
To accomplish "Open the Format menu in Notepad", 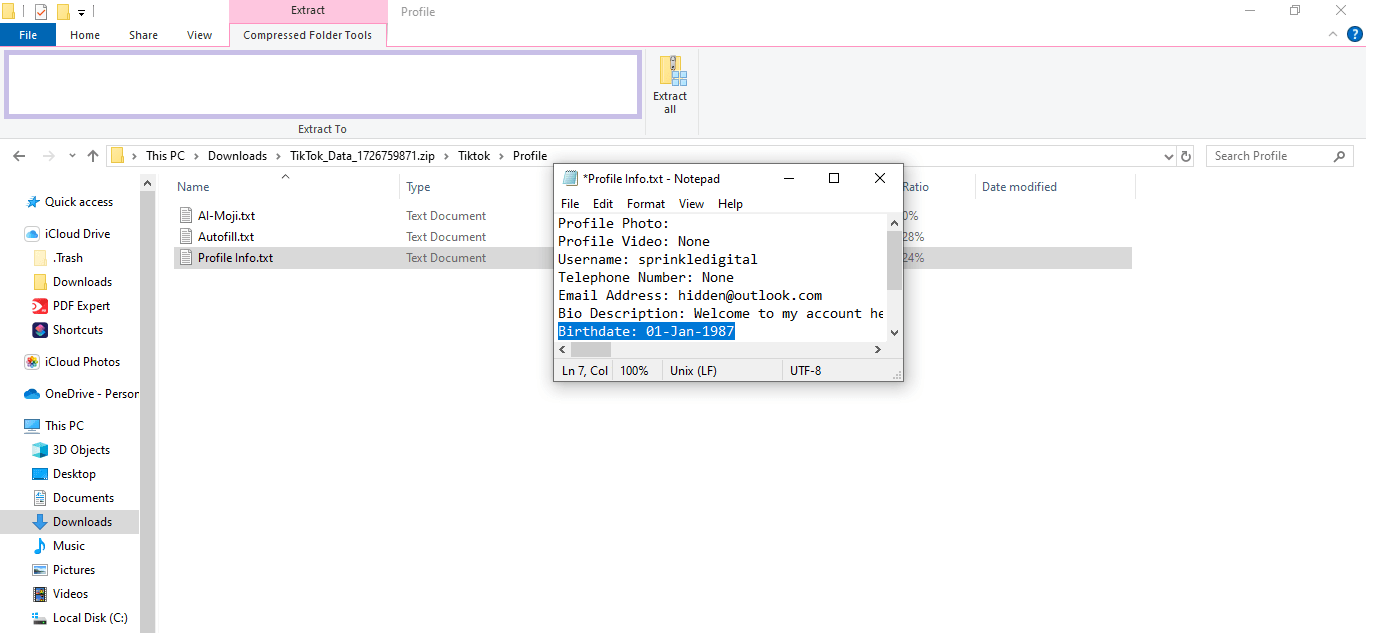I will tap(645, 204).
